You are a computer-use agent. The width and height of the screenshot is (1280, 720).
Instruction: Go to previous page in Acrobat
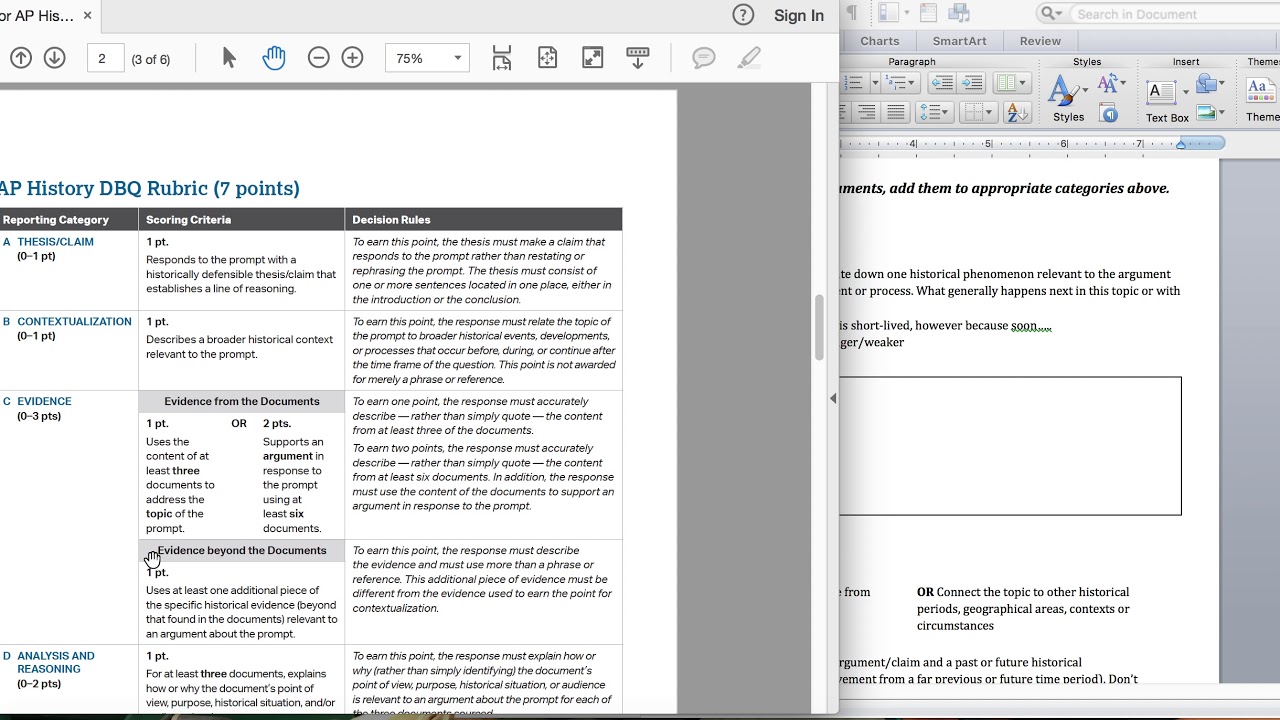(x=21, y=58)
